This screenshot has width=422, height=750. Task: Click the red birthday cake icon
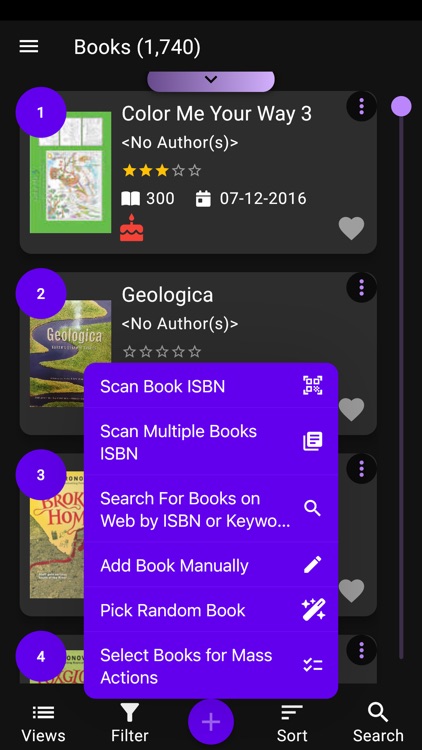132,228
